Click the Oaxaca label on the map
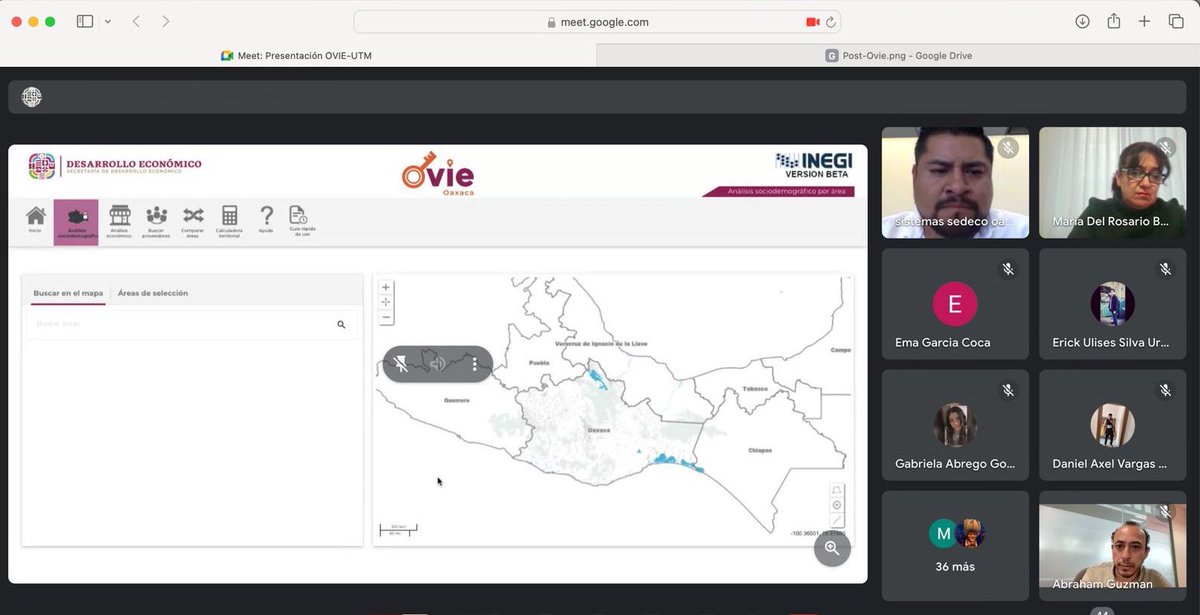Screen dimensions: 1200x615 [599, 430]
